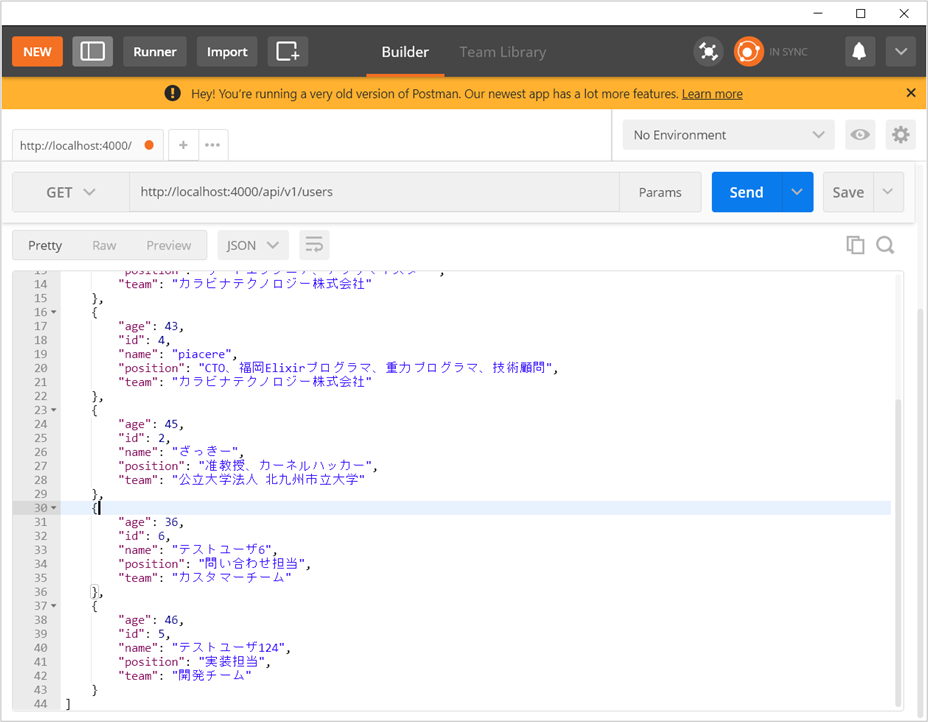
Task: Minimize the Postman window
Action: coord(818,13)
